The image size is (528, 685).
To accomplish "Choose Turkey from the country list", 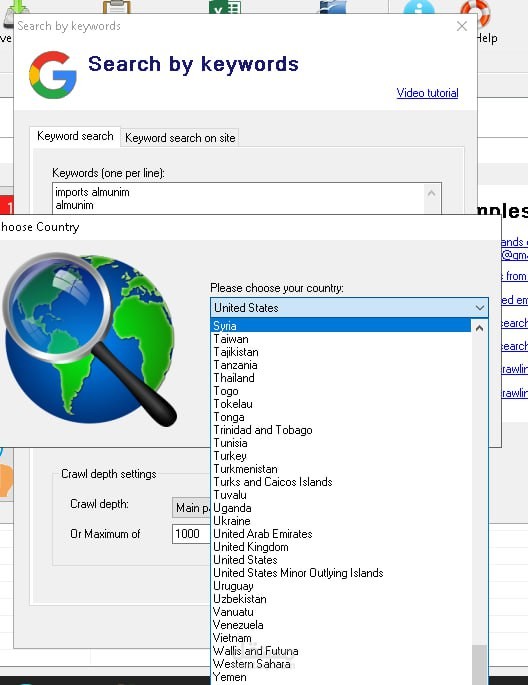I will pos(341,456).
